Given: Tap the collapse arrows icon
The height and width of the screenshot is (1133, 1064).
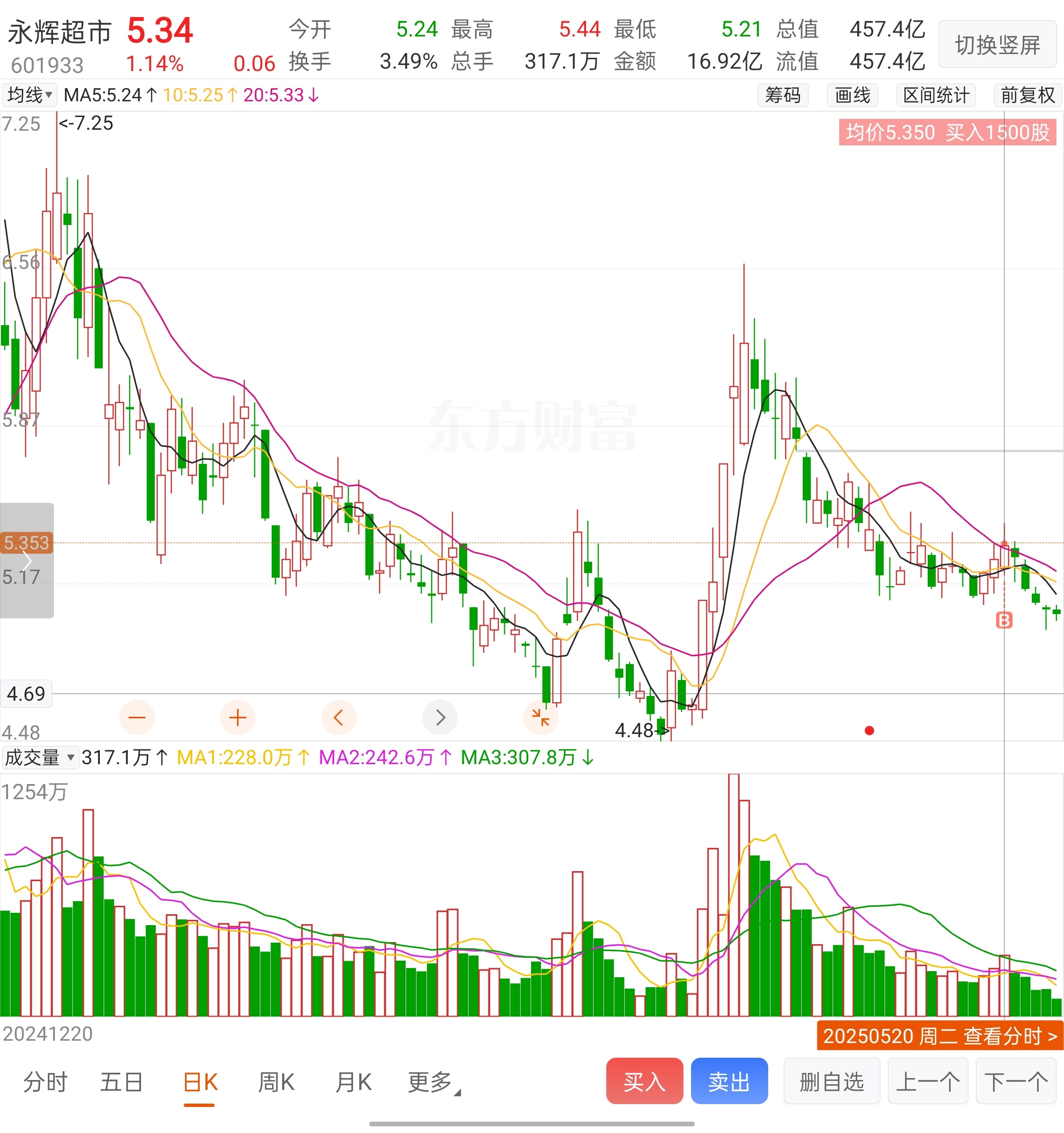Looking at the screenshot, I should pyautogui.click(x=541, y=717).
